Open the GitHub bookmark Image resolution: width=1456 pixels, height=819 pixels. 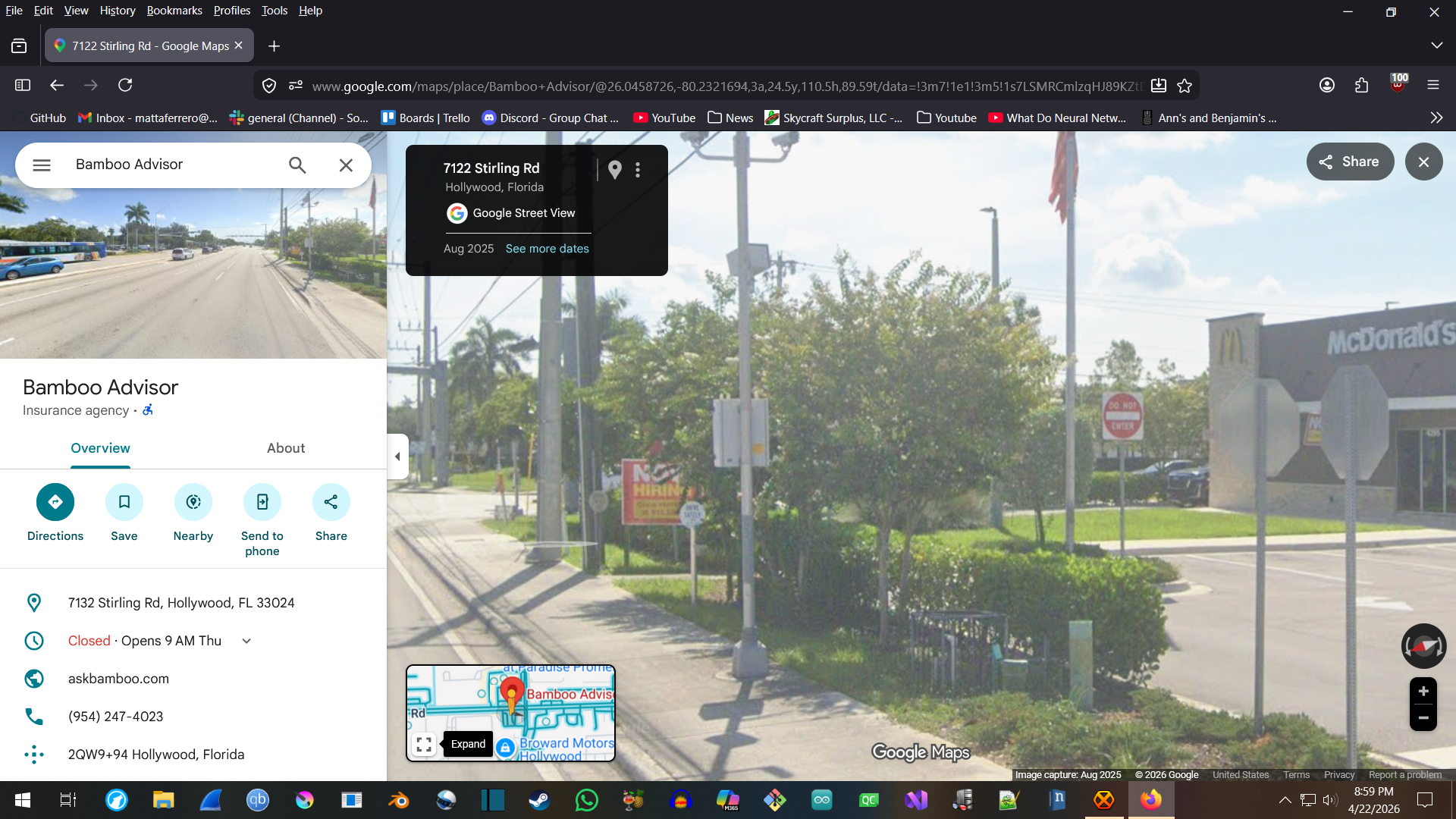(x=42, y=118)
